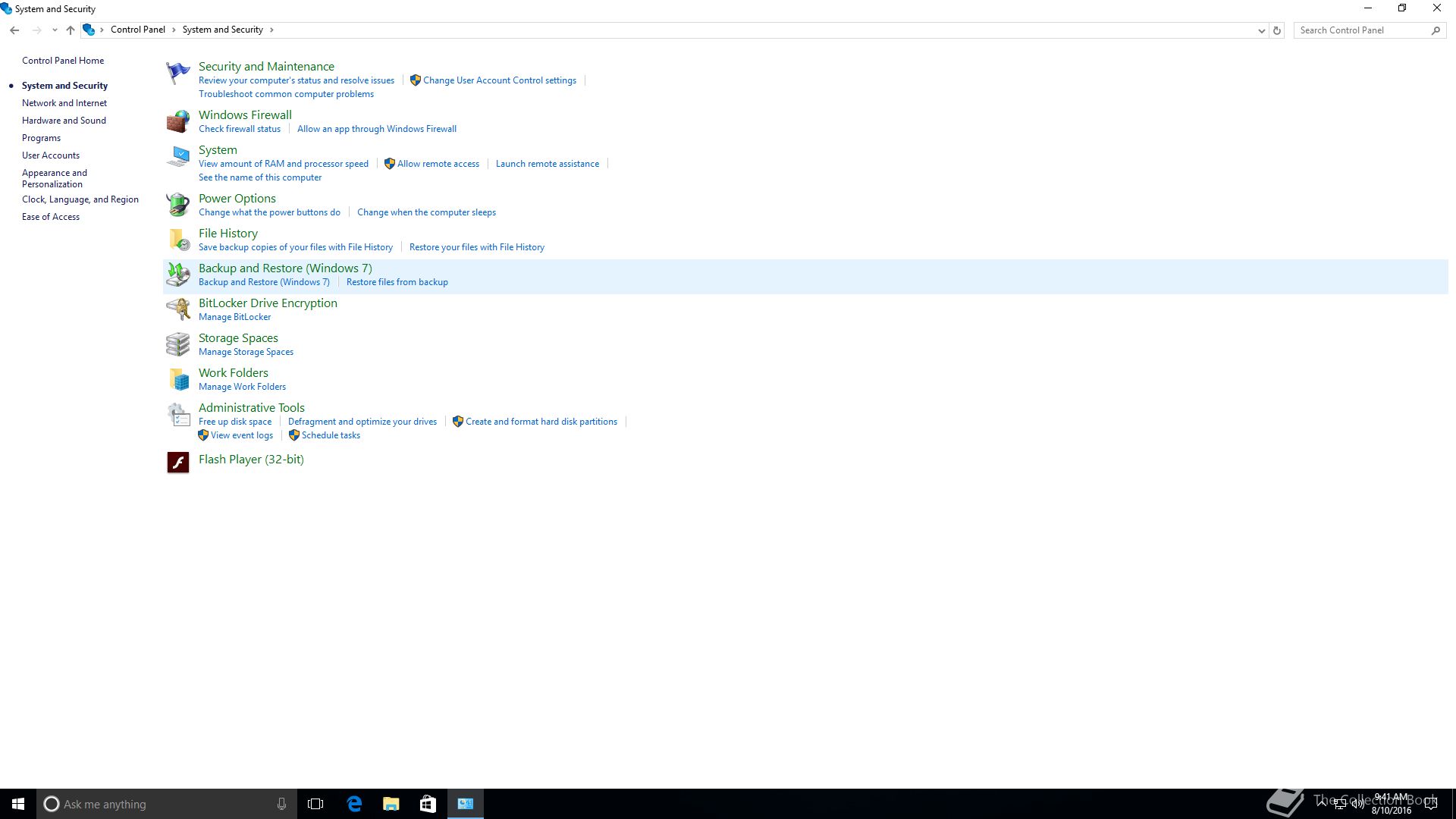This screenshot has height=819, width=1456.
Task: Expand the chevron before the Control Panel breadcrumb
Action: pyautogui.click(x=102, y=30)
